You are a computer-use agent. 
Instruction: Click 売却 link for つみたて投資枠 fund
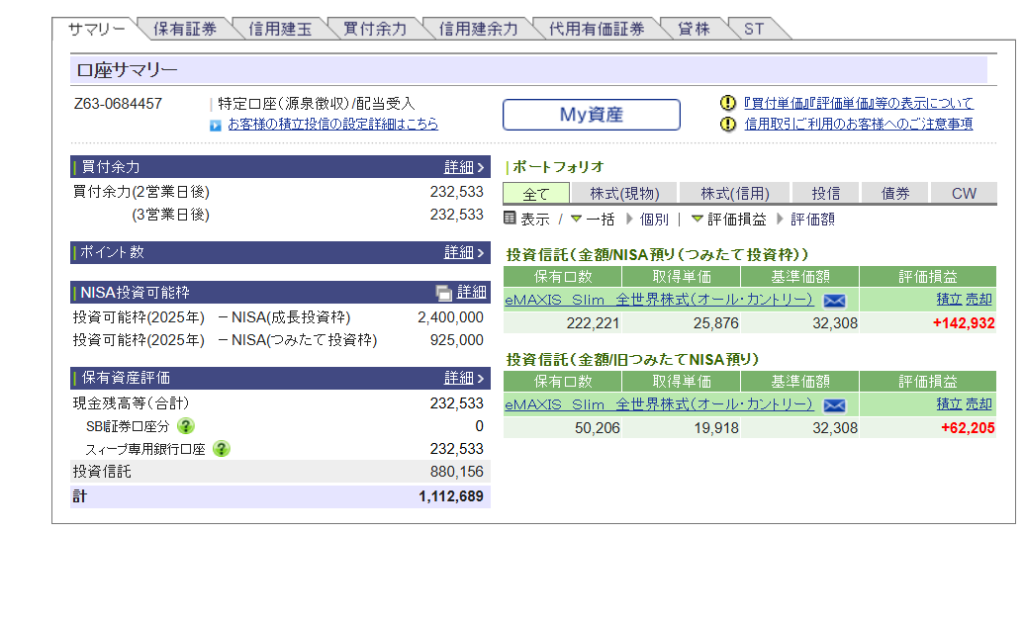[979, 298]
